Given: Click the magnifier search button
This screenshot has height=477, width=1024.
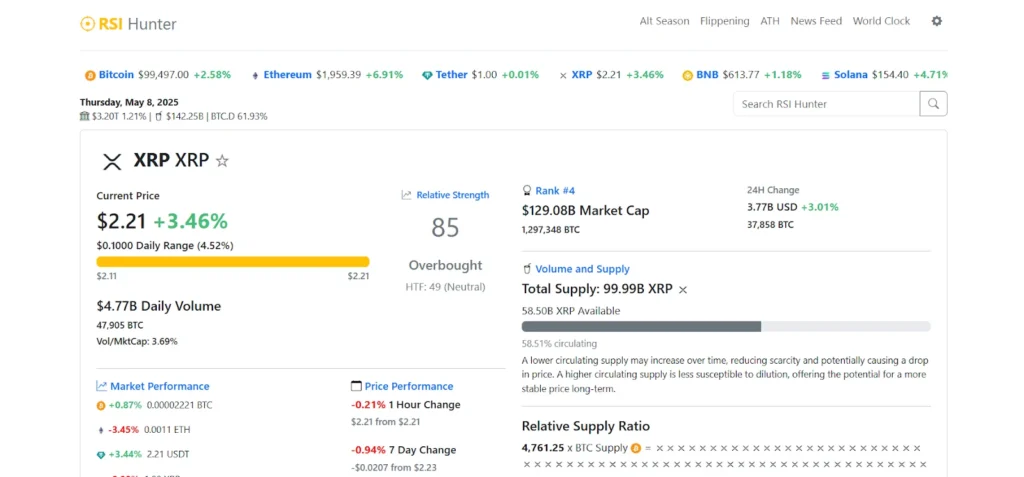Looking at the screenshot, I should (x=933, y=104).
